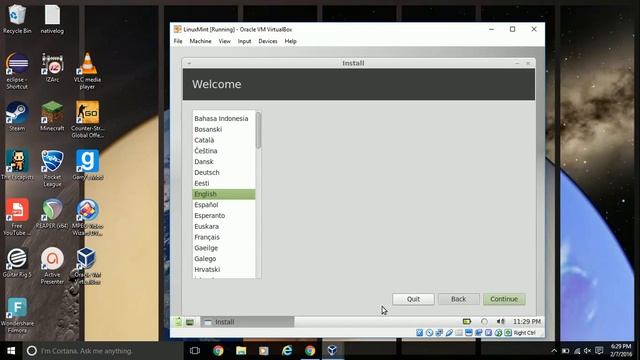Select the REAPER (x64) desktop icon
The image size is (640, 360).
click(52, 213)
